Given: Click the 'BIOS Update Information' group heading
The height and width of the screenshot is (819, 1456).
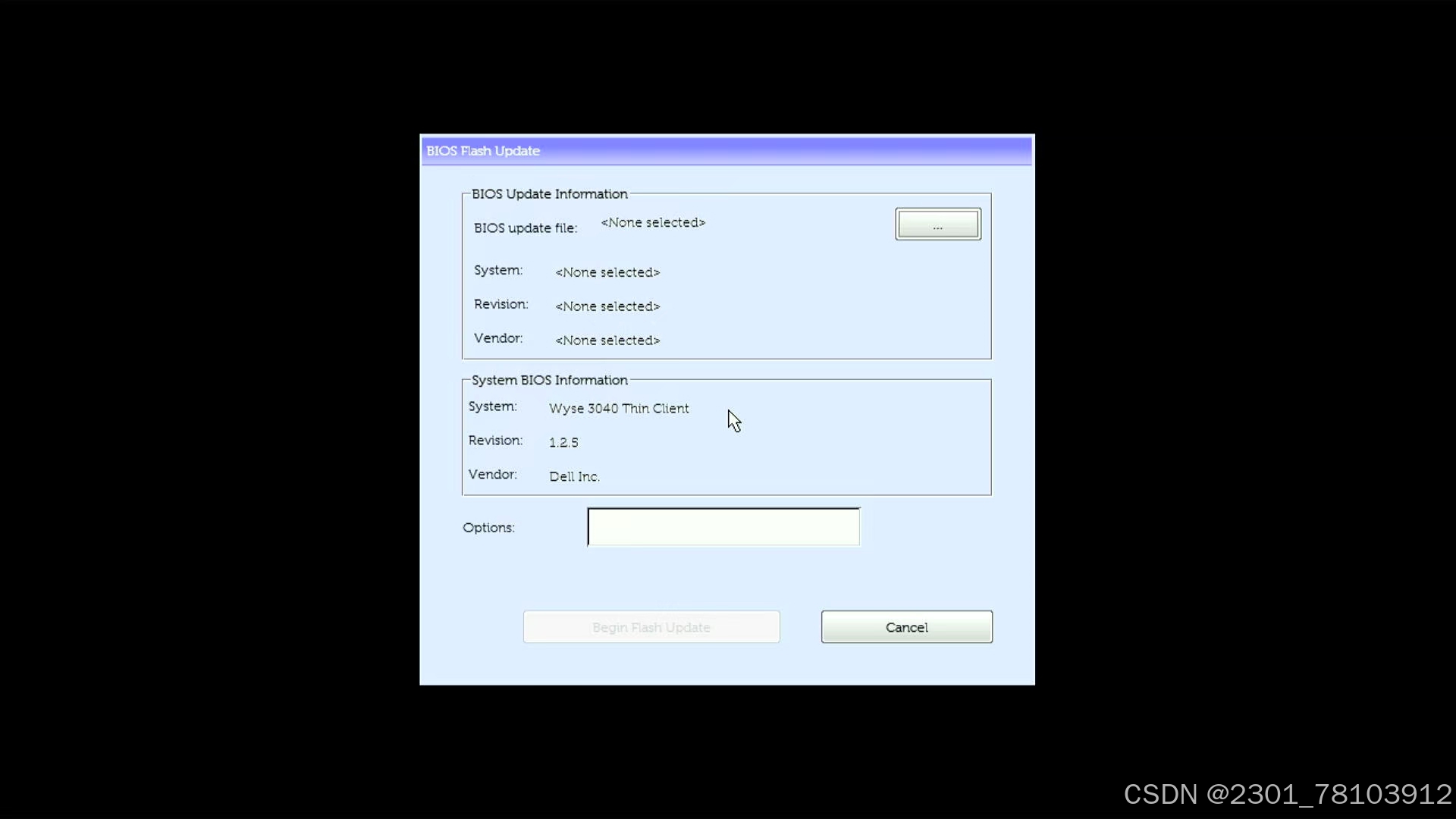Looking at the screenshot, I should tap(549, 194).
